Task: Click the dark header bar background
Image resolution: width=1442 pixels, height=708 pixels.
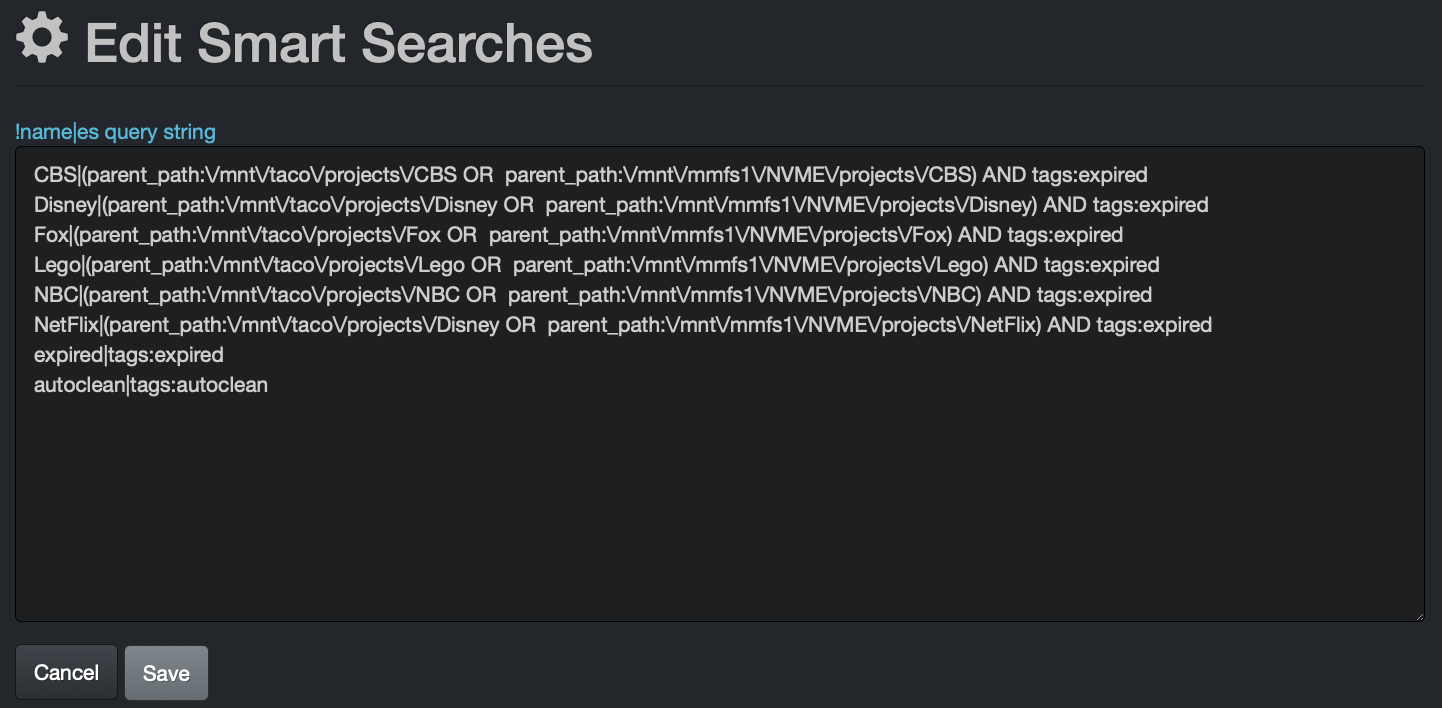Action: click(x=1000, y=42)
